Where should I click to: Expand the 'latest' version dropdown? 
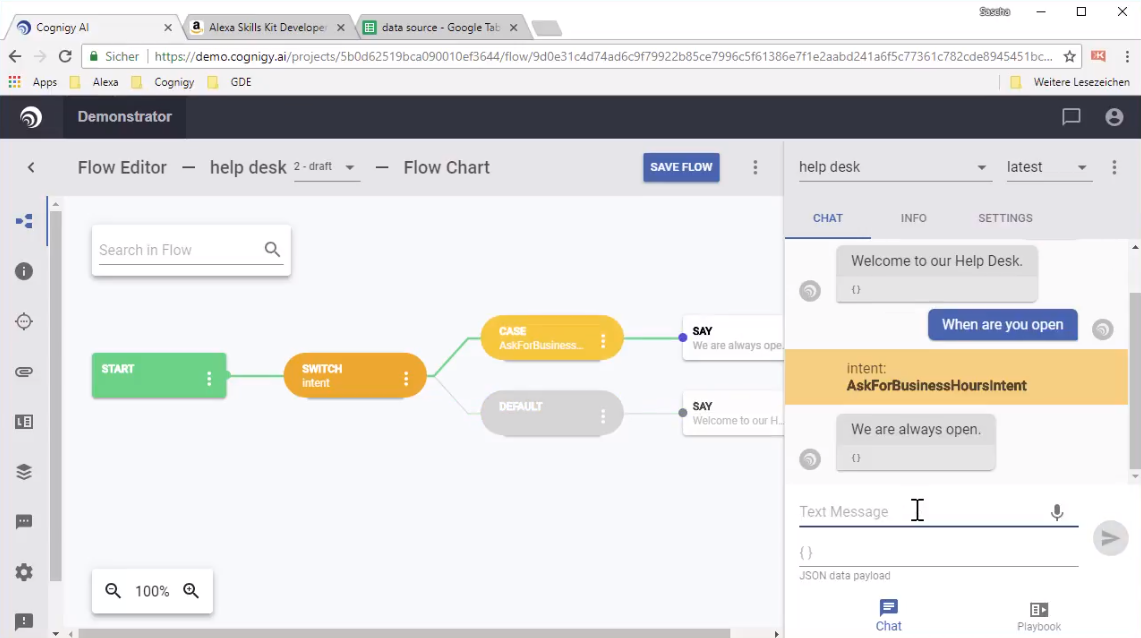coord(1047,167)
